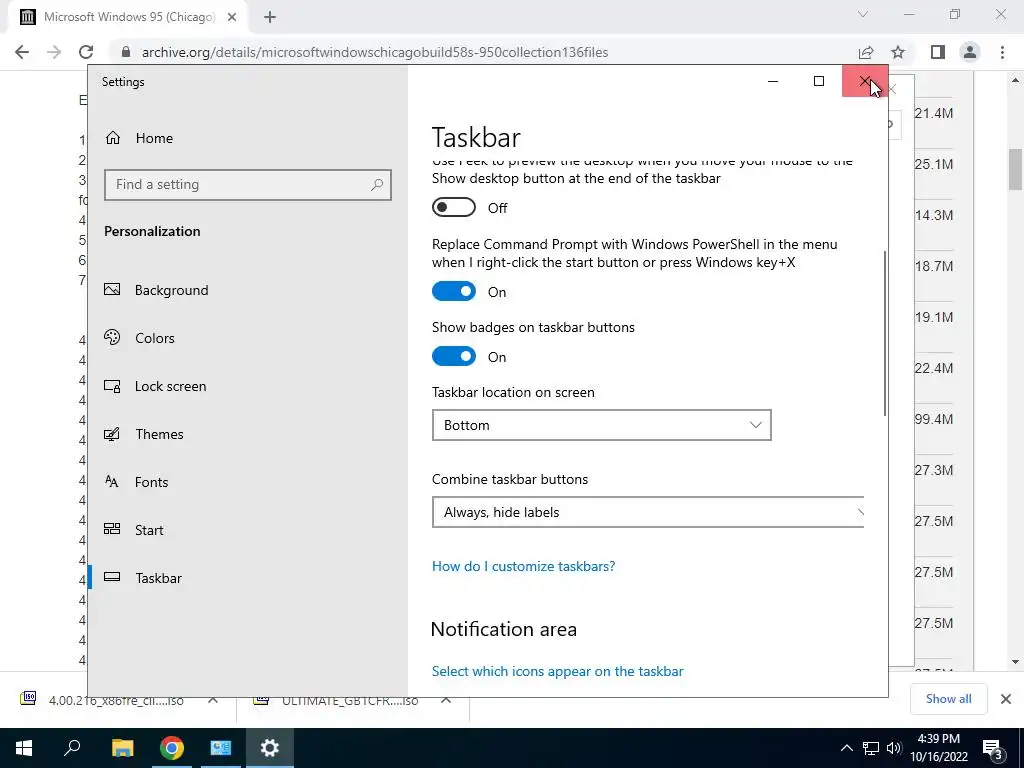This screenshot has width=1024, height=768.
Task: Click Show all downloads button
Action: click(x=948, y=699)
